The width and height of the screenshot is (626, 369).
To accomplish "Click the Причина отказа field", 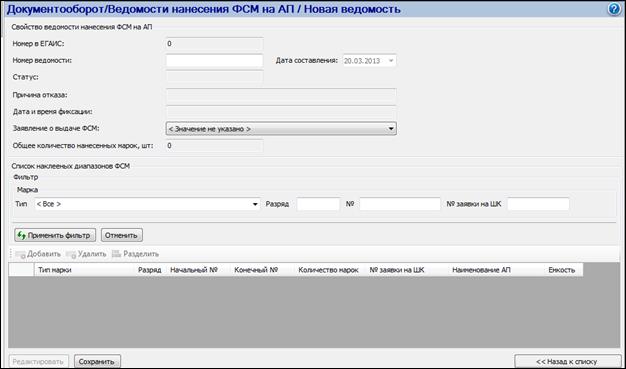I will pos(281,96).
